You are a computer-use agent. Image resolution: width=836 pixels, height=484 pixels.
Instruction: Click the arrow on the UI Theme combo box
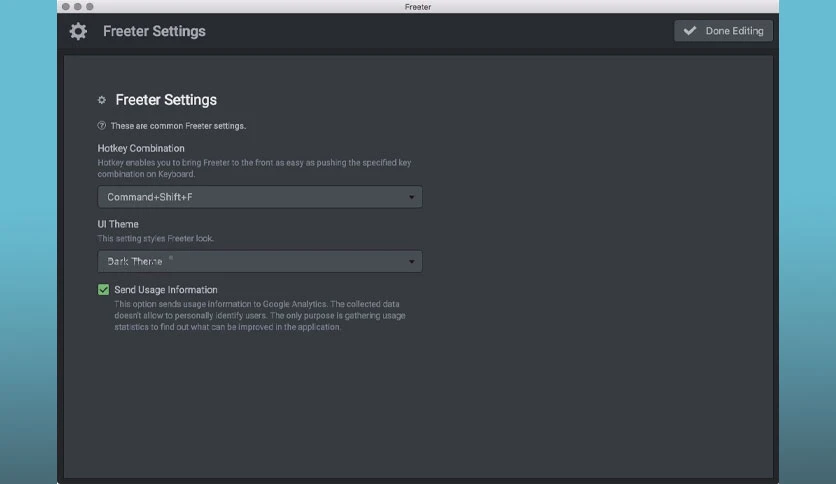coord(411,262)
